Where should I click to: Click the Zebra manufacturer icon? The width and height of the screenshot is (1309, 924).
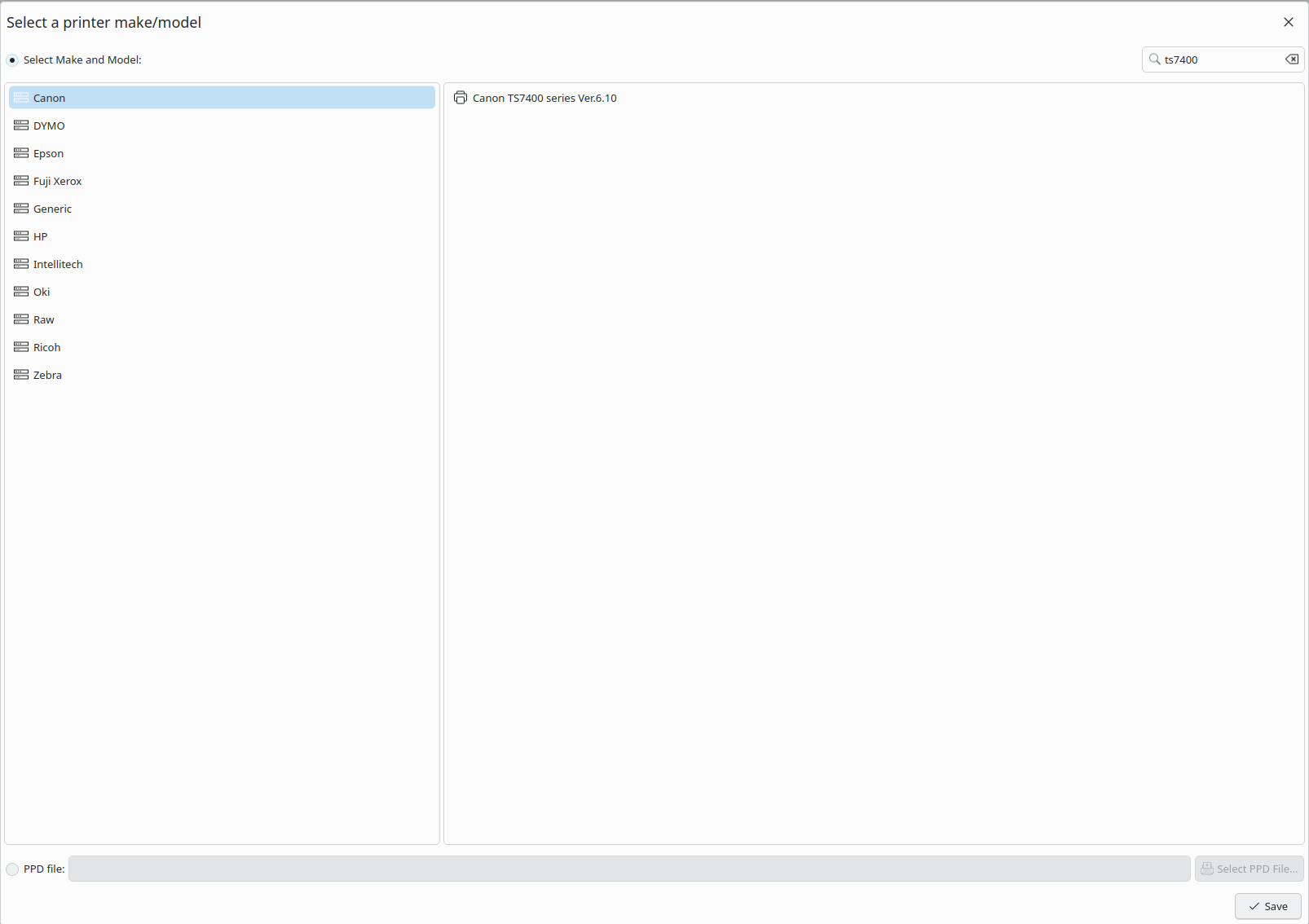(21, 375)
